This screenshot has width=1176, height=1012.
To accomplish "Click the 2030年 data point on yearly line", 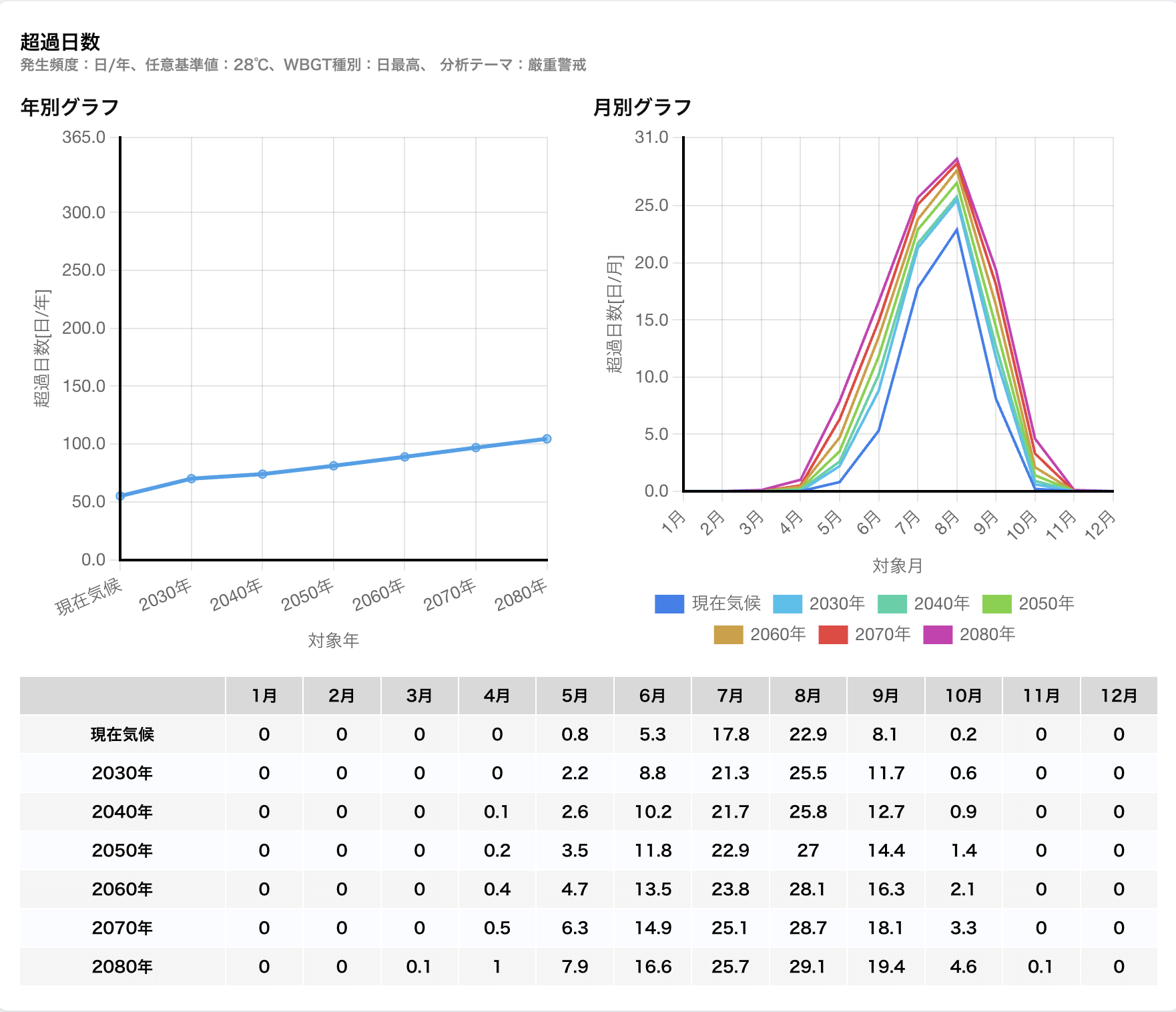I will coord(192,479).
